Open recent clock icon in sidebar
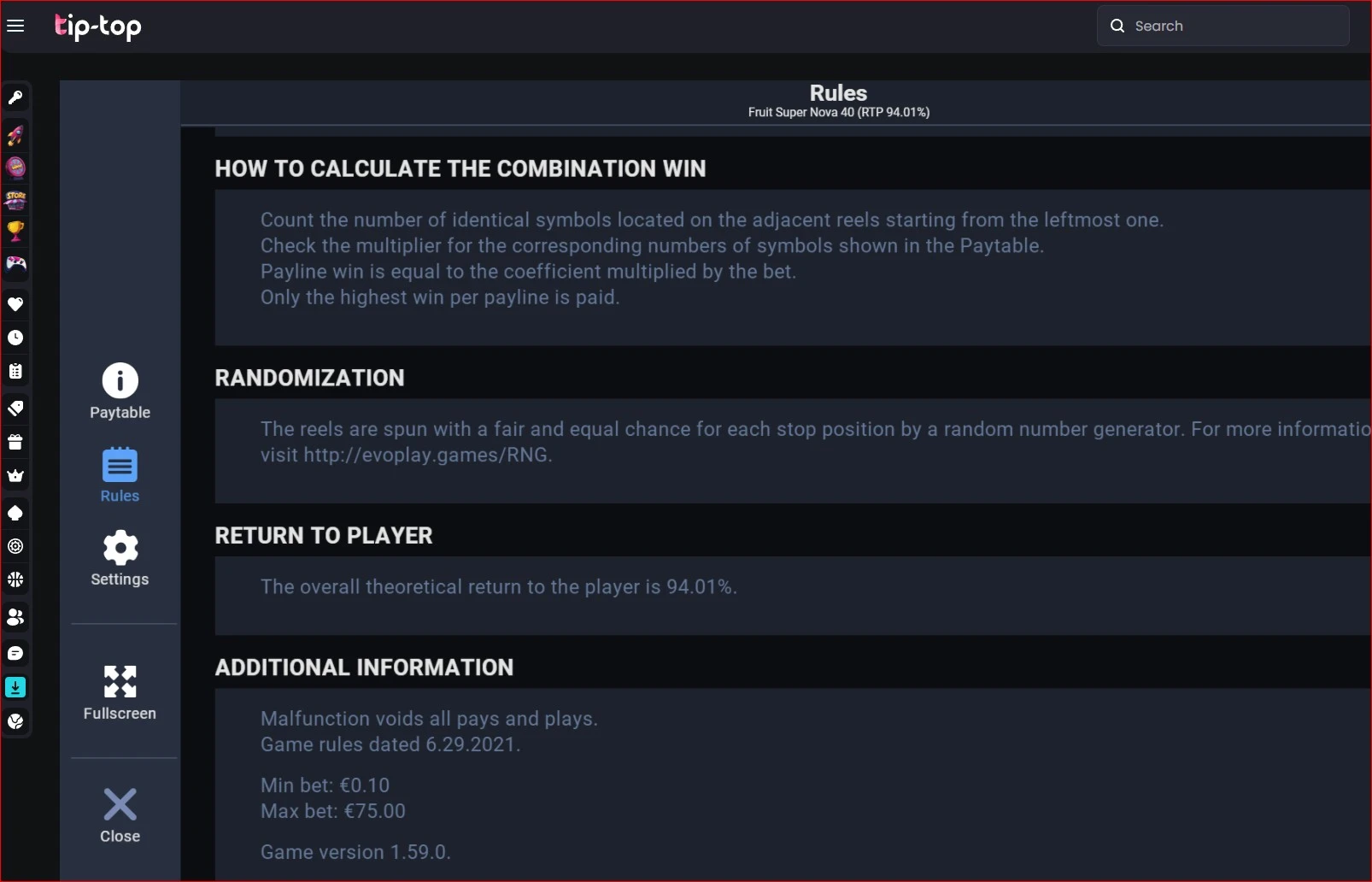1372x882 pixels. pos(15,338)
